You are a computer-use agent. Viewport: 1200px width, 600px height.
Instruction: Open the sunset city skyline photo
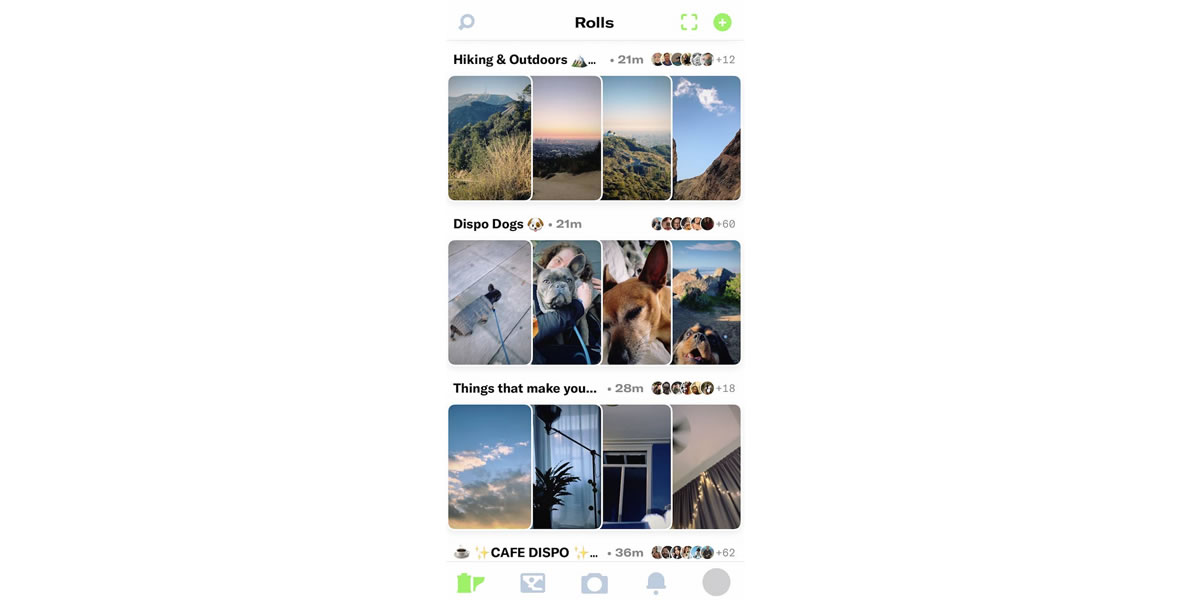pos(567,138)
